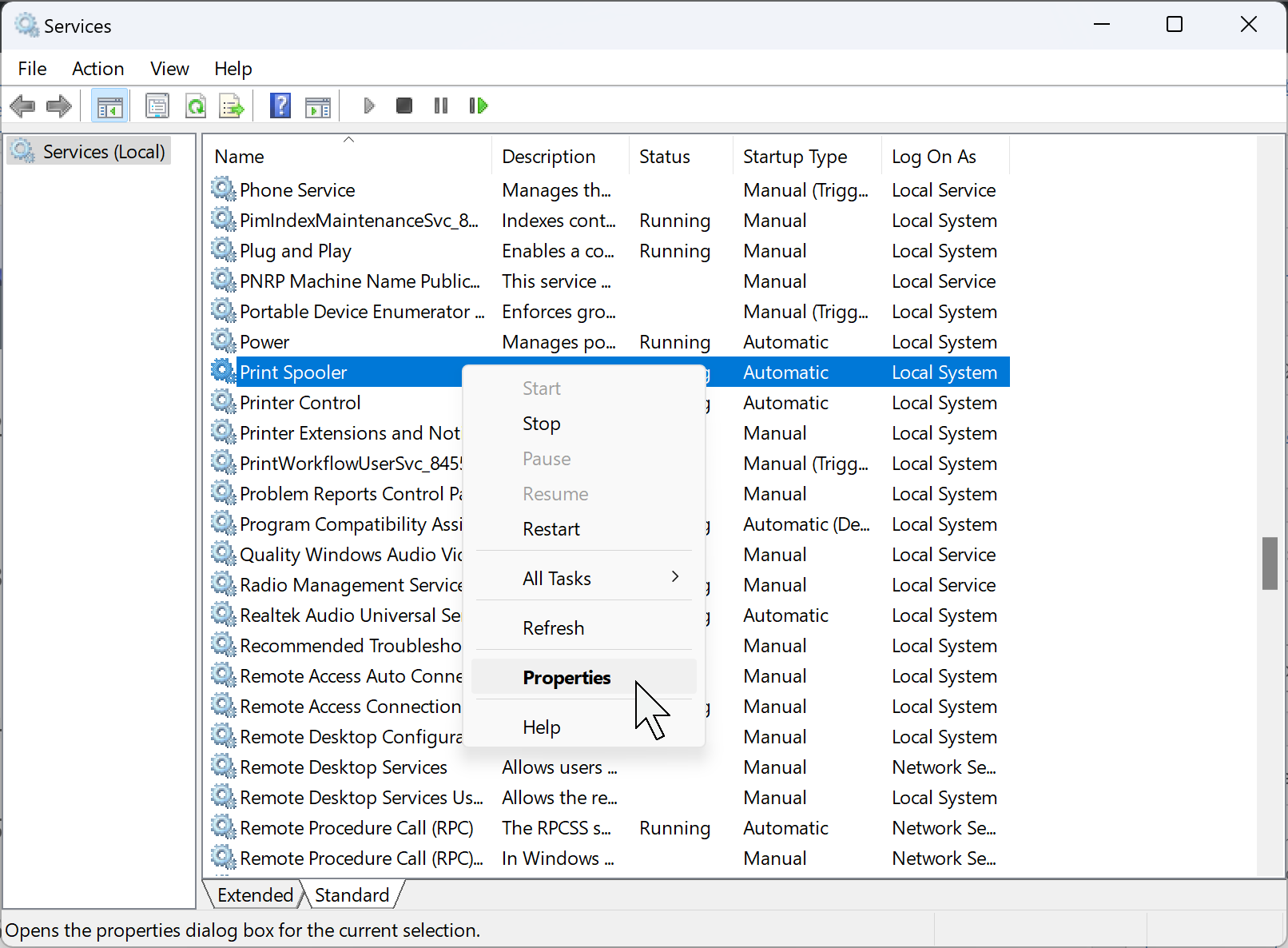The width and height of the screenshot is (1288, 948).
Task: Select the Realtek Audio Universal Service
Action: pyautogui.click(x=336, y=615)
